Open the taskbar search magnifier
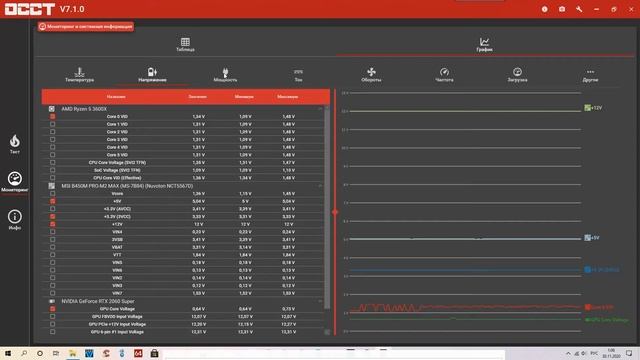 point(24,353)
